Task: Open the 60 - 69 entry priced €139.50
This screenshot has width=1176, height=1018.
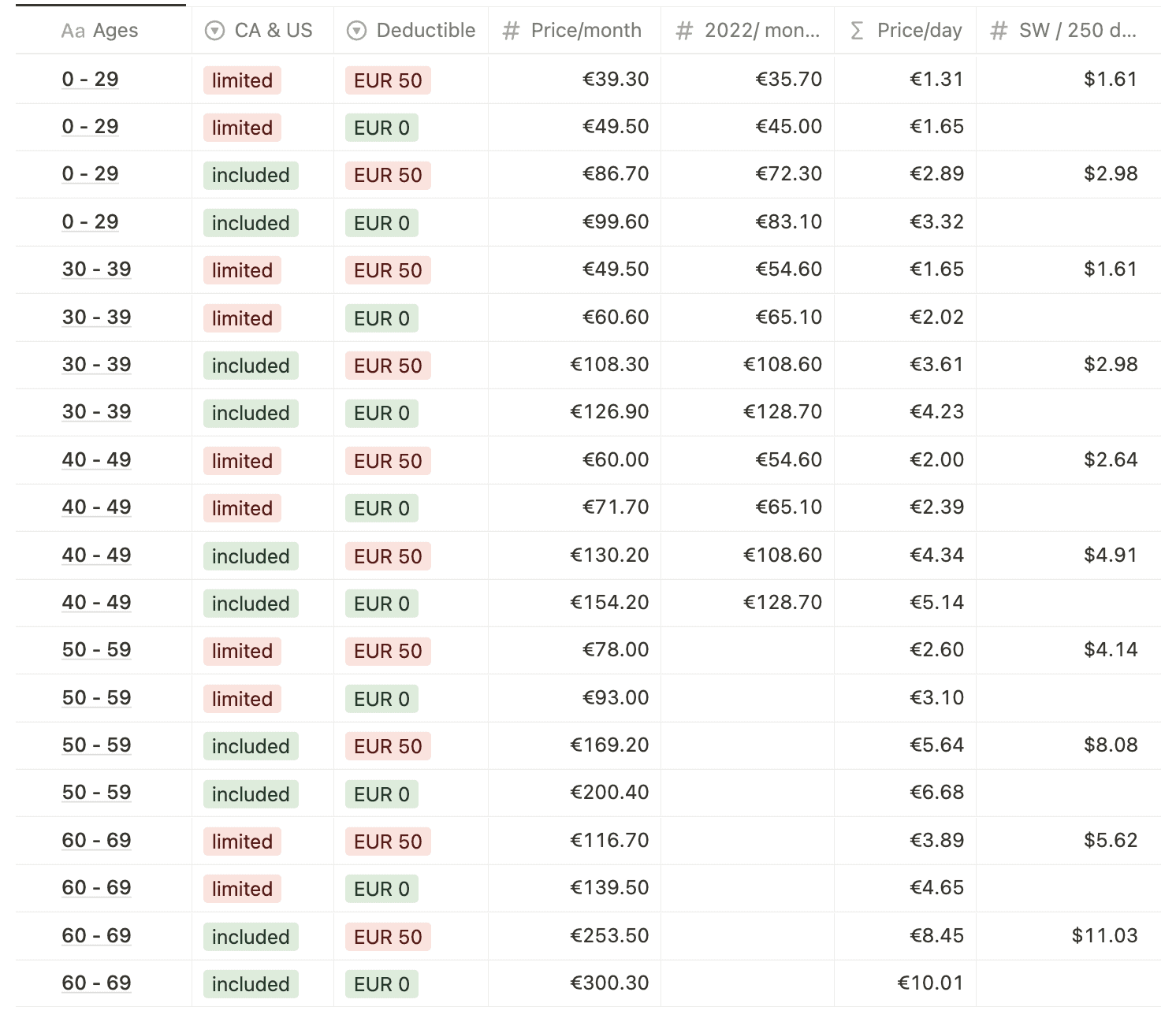Action: 96,888
